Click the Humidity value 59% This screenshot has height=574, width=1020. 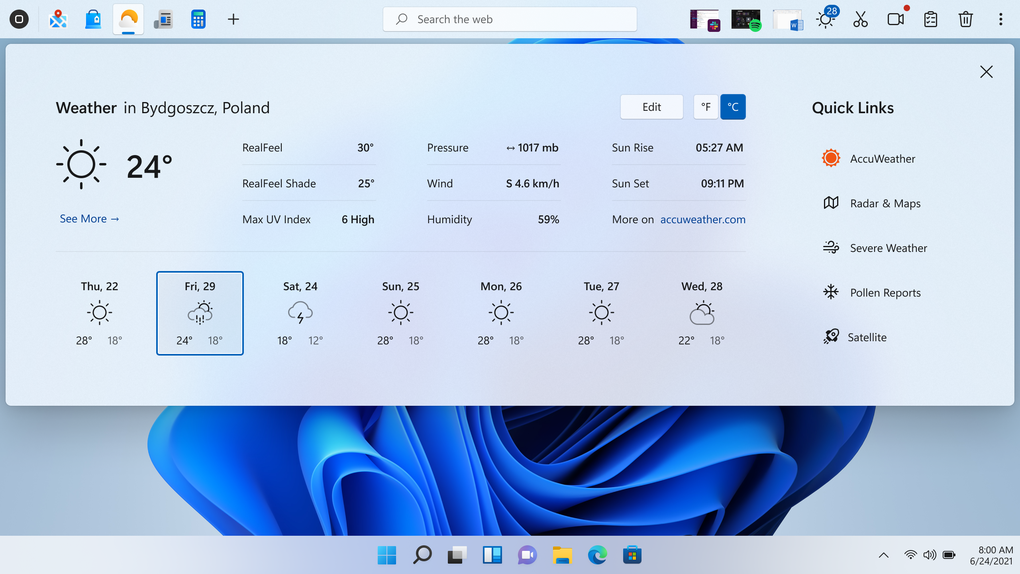(548, 219)
